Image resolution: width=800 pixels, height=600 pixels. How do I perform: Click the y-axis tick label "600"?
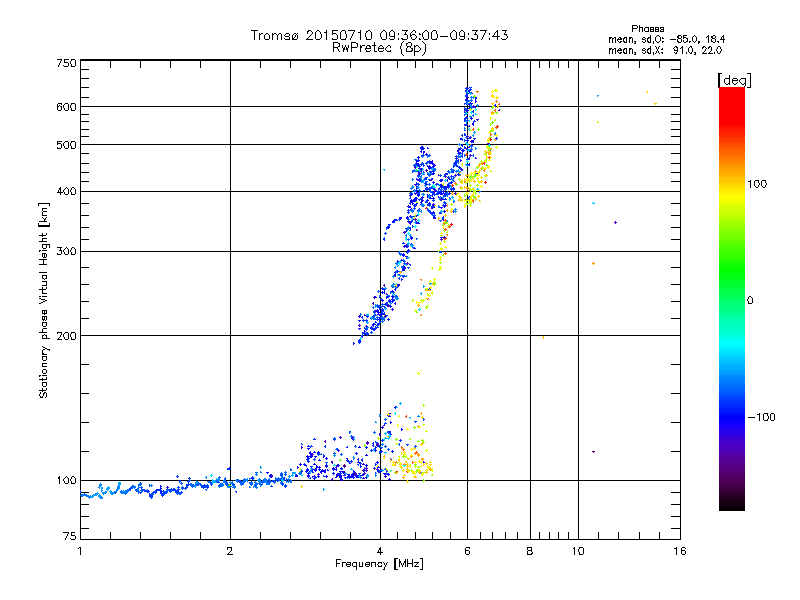click(66, 107)
